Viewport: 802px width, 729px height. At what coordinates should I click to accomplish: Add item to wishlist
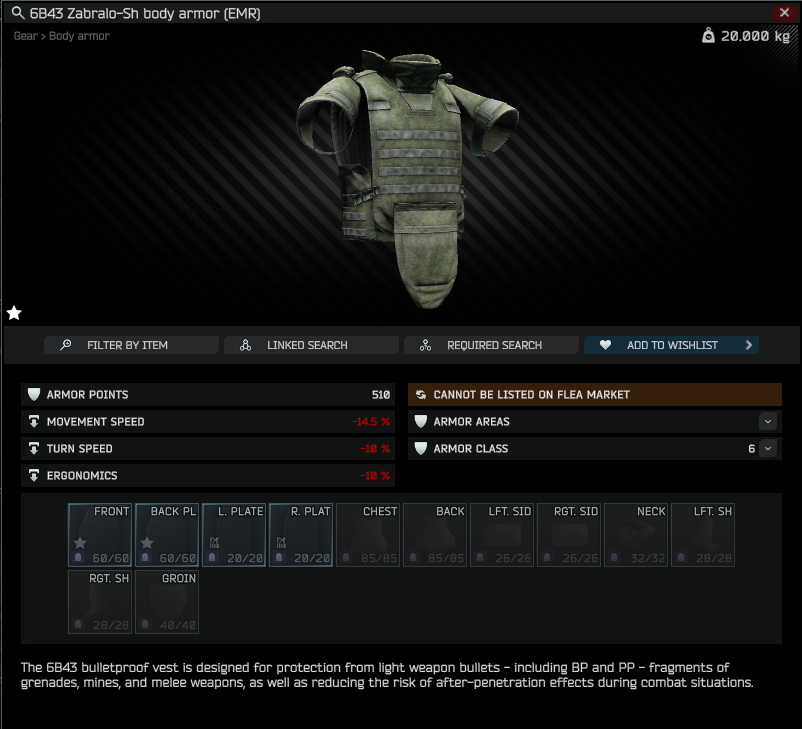click(671, 345)
